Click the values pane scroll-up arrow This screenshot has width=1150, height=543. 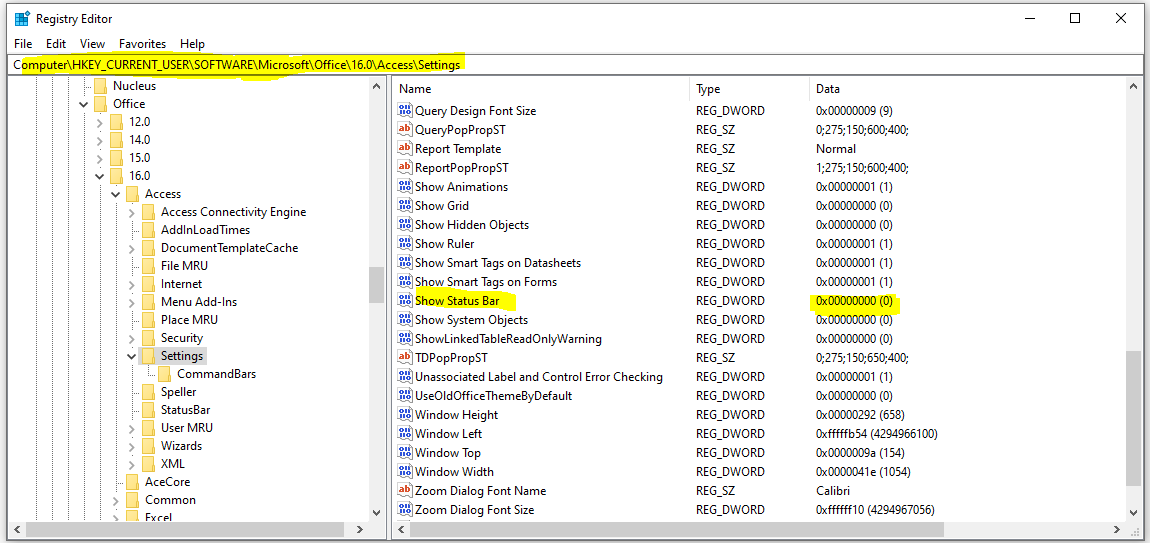click(x=1133, y=87)
